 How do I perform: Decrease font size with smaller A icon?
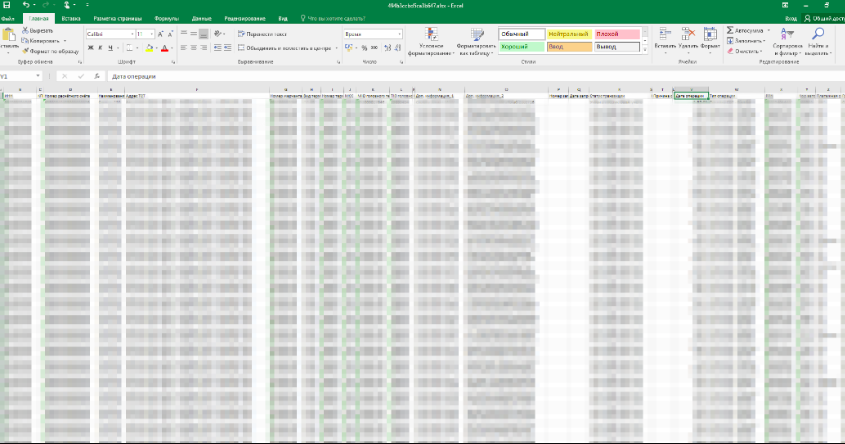coord(170,34)
